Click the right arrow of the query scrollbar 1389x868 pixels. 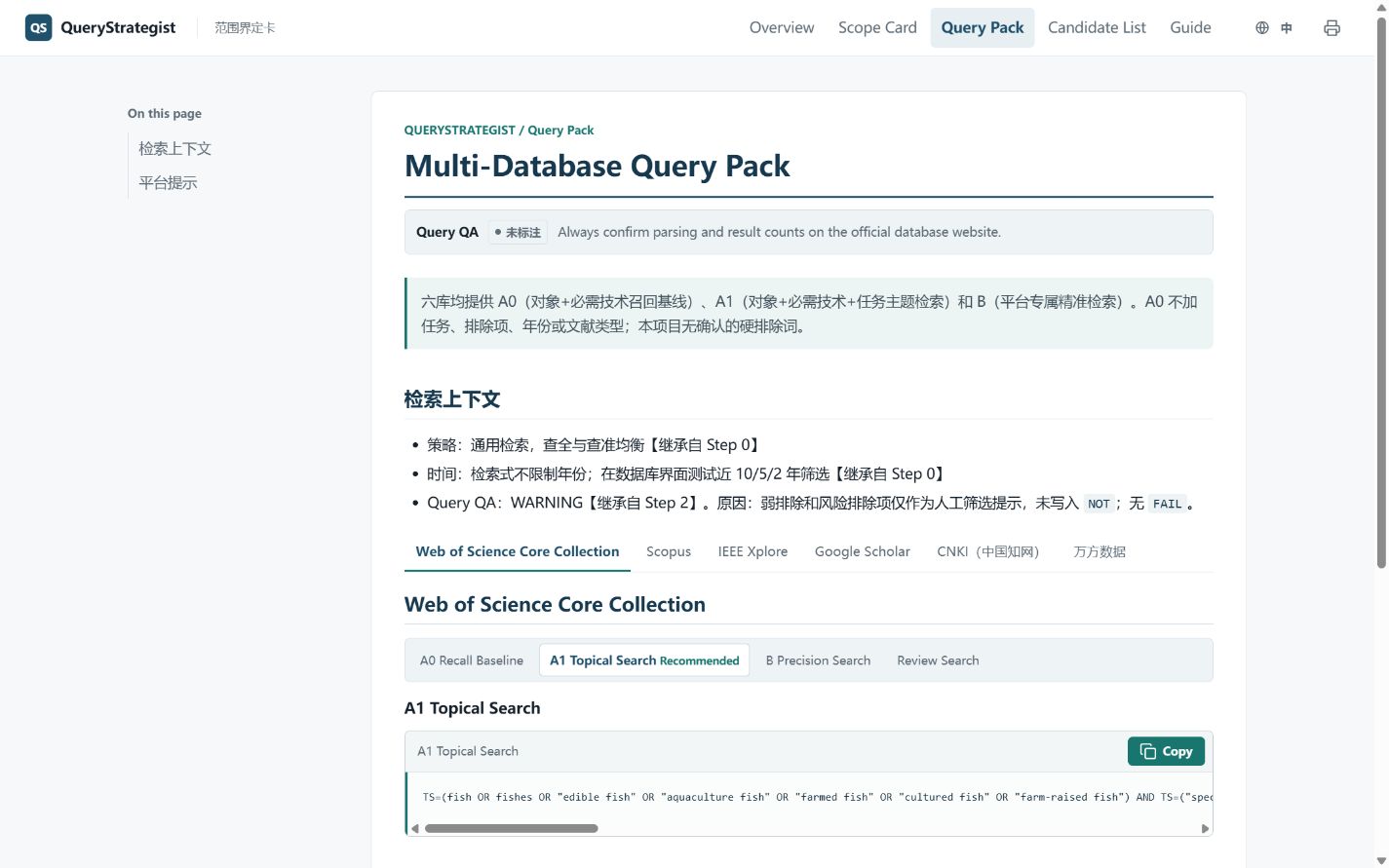[1205, 829]
